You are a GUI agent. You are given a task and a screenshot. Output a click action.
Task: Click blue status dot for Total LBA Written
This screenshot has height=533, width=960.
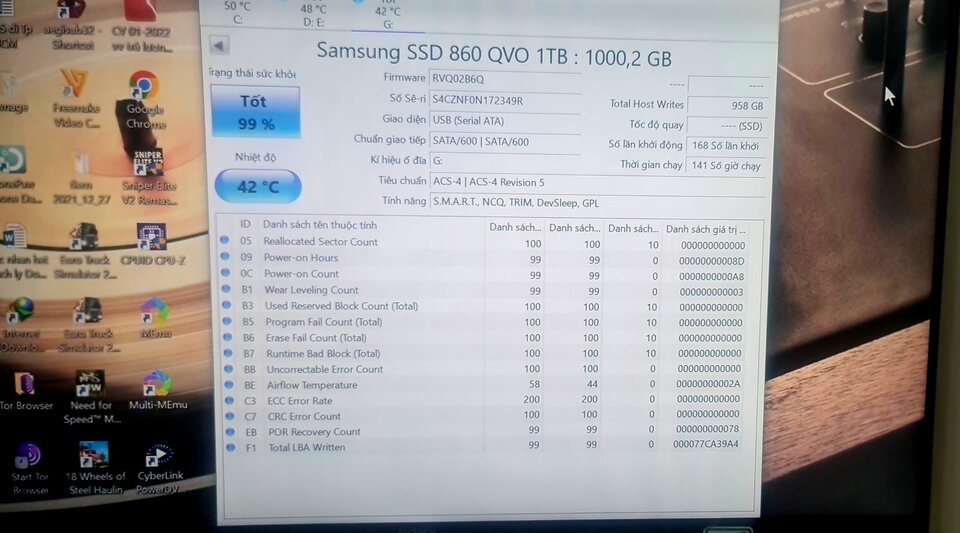[231, 447]
